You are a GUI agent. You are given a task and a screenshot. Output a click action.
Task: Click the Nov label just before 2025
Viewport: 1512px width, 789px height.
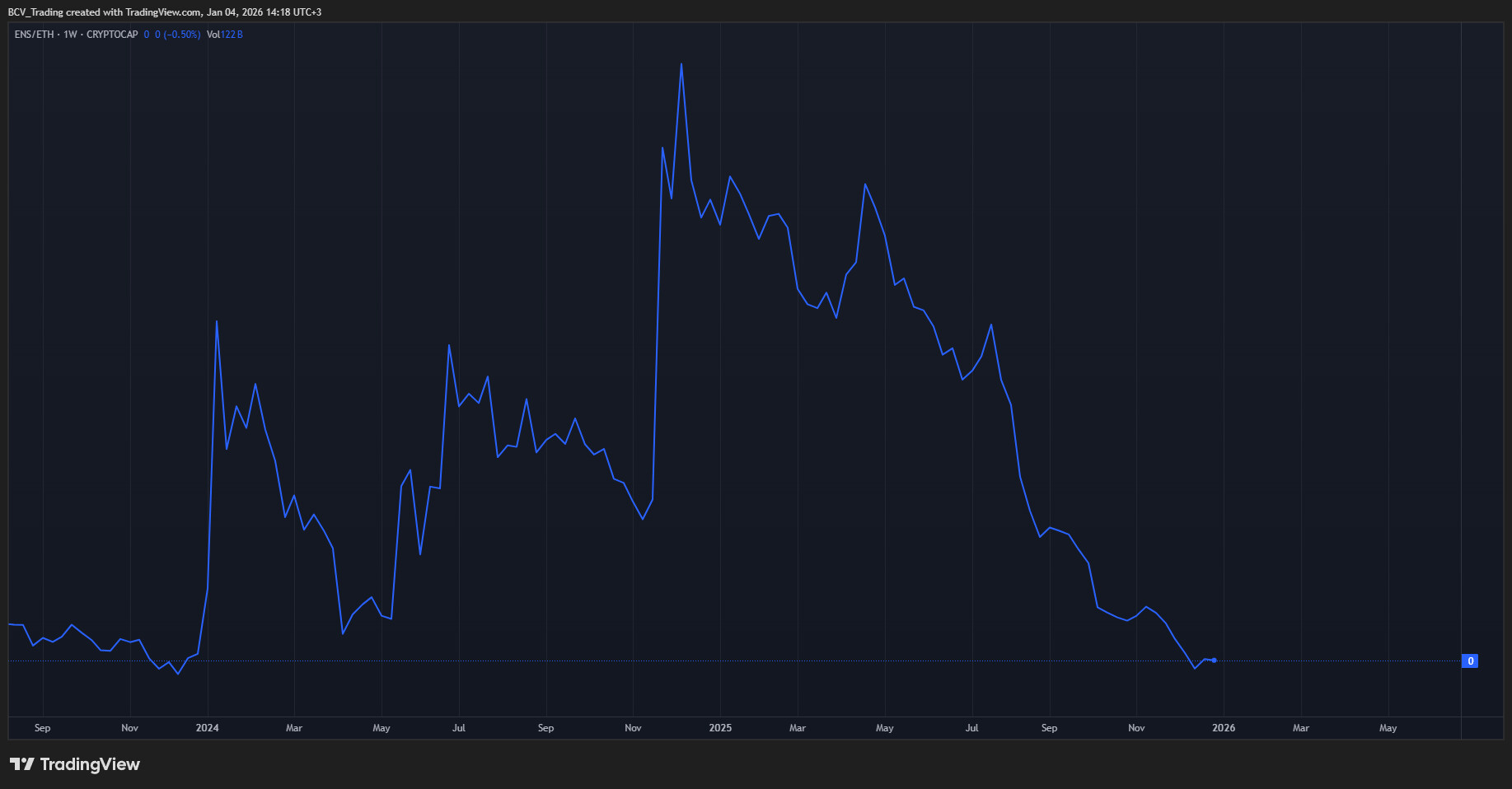click(x=633, y=728)
